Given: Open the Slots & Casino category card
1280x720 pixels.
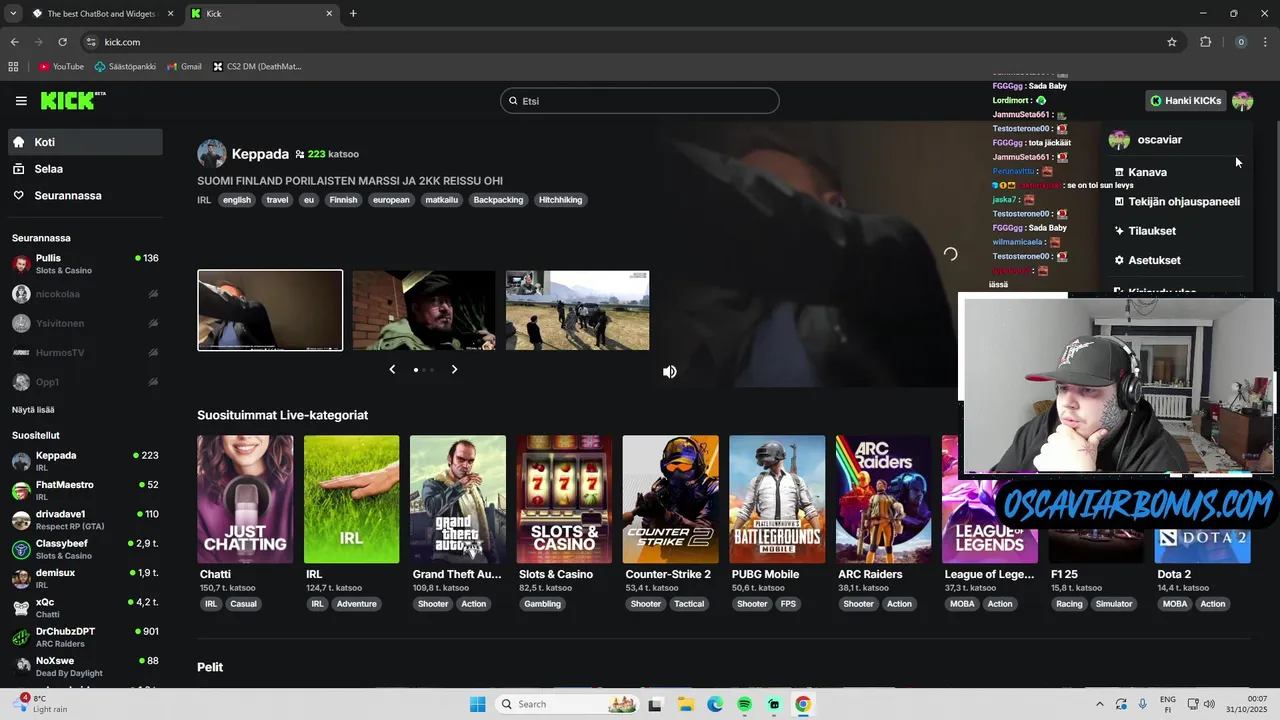Looking at the screenshot, I should [564, 499].
